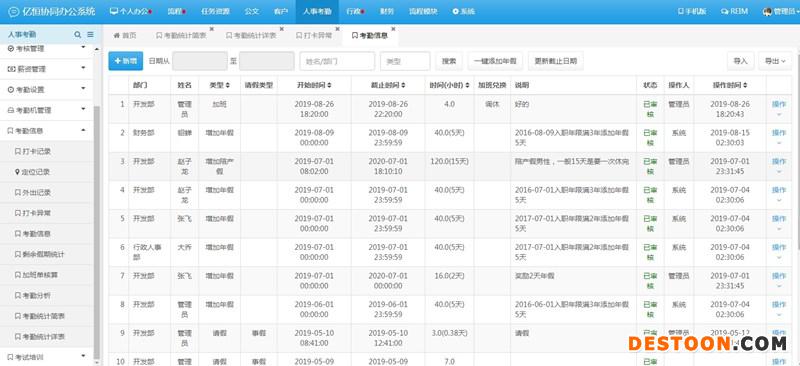Click the 新增 add button
800x366 pixels.
click(x=126, y=61)
